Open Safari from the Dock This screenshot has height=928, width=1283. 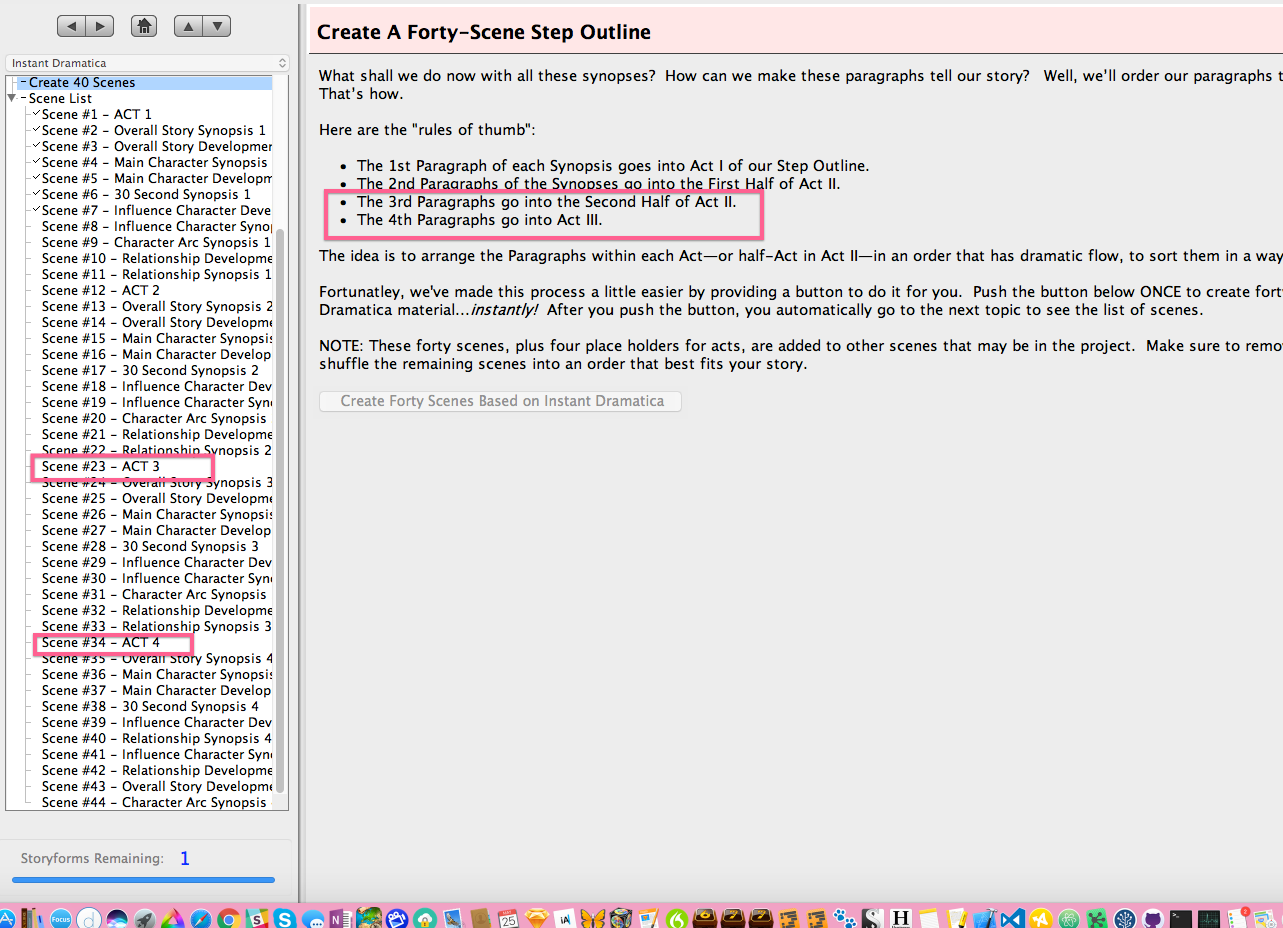201,919
